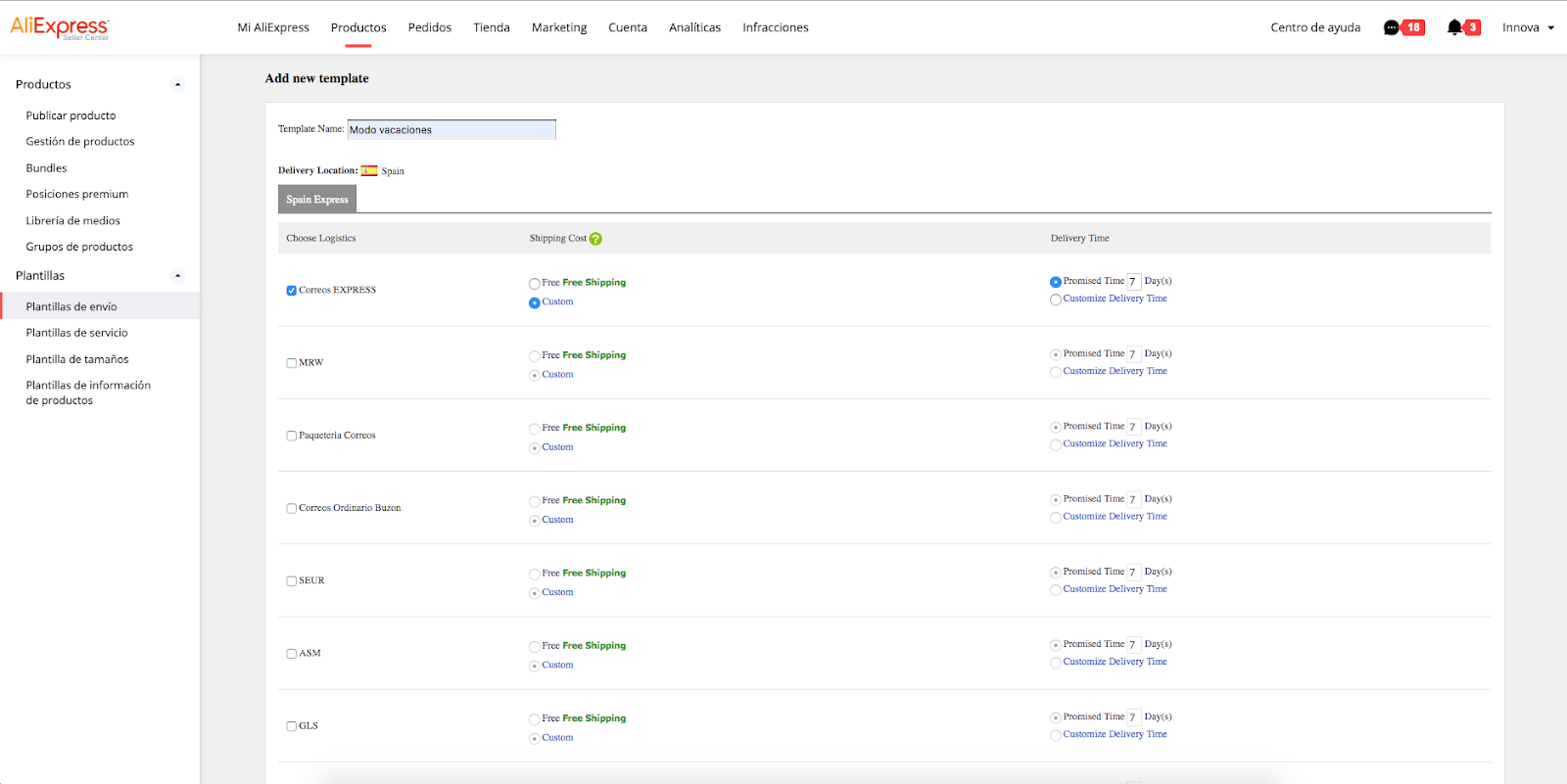Click the Spain flag icon

pos(369,171)
